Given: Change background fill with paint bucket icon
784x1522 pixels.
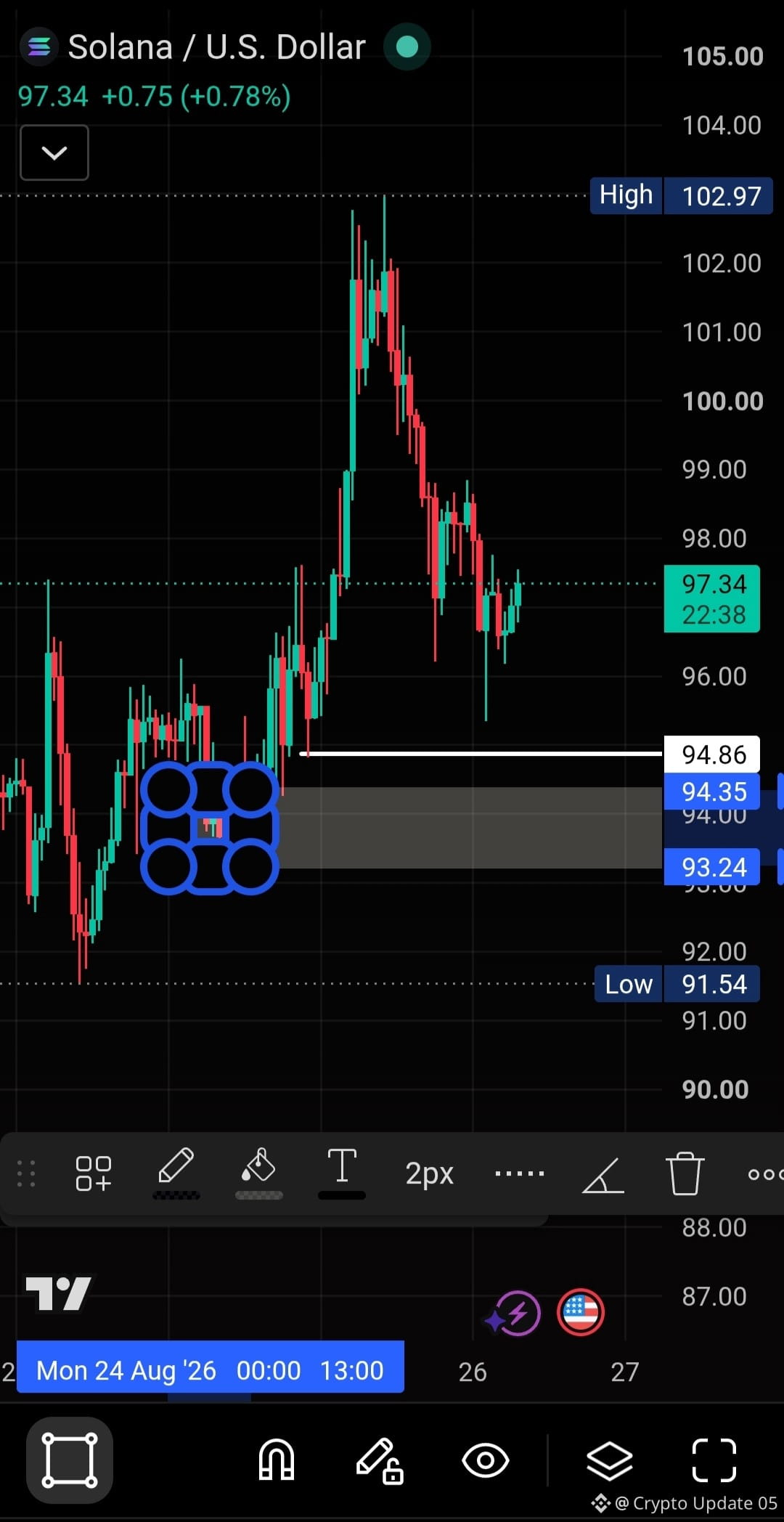Looking at the screenshot, I should click(259, 1173).
